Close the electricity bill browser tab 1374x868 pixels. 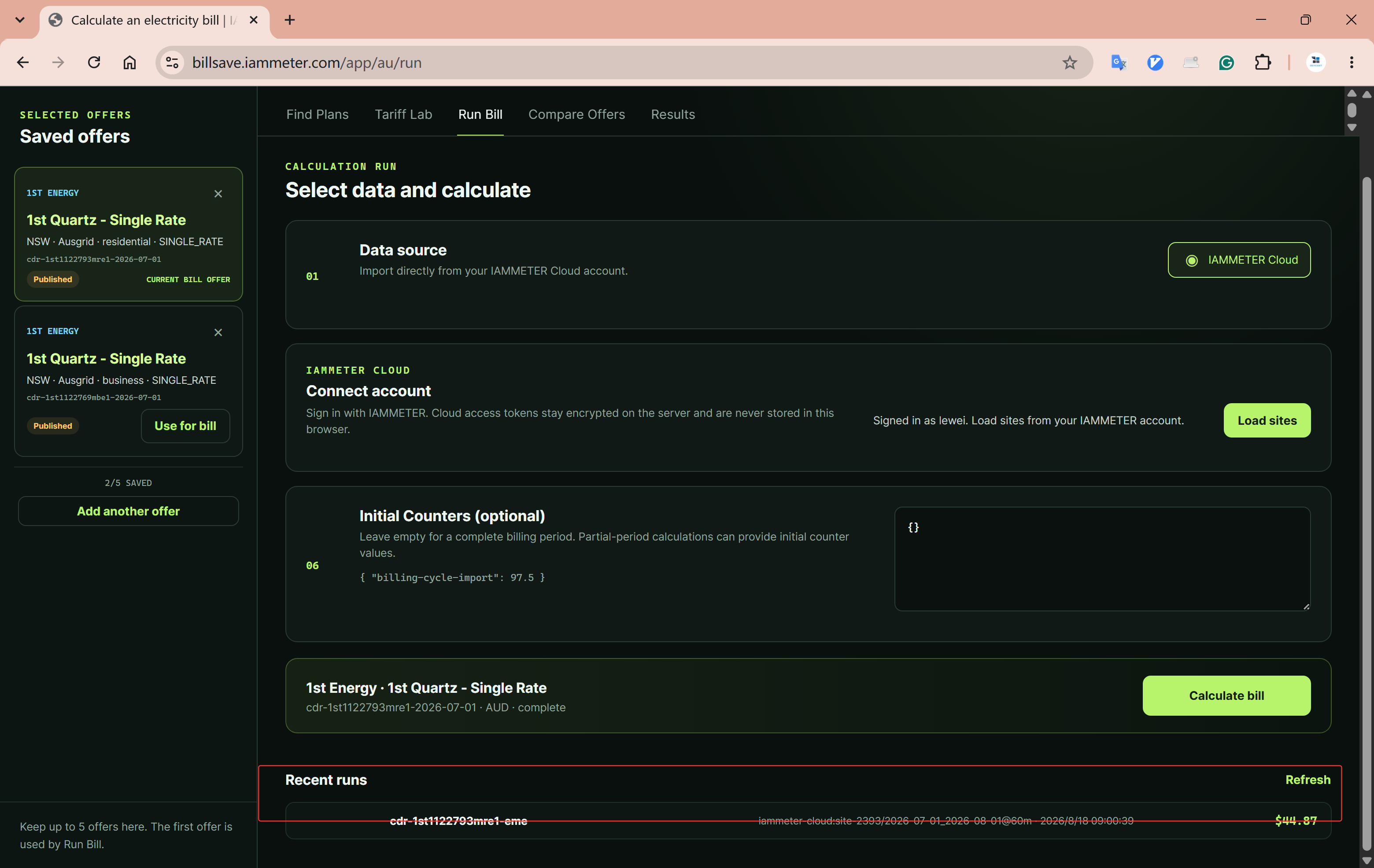pos(254,20)
